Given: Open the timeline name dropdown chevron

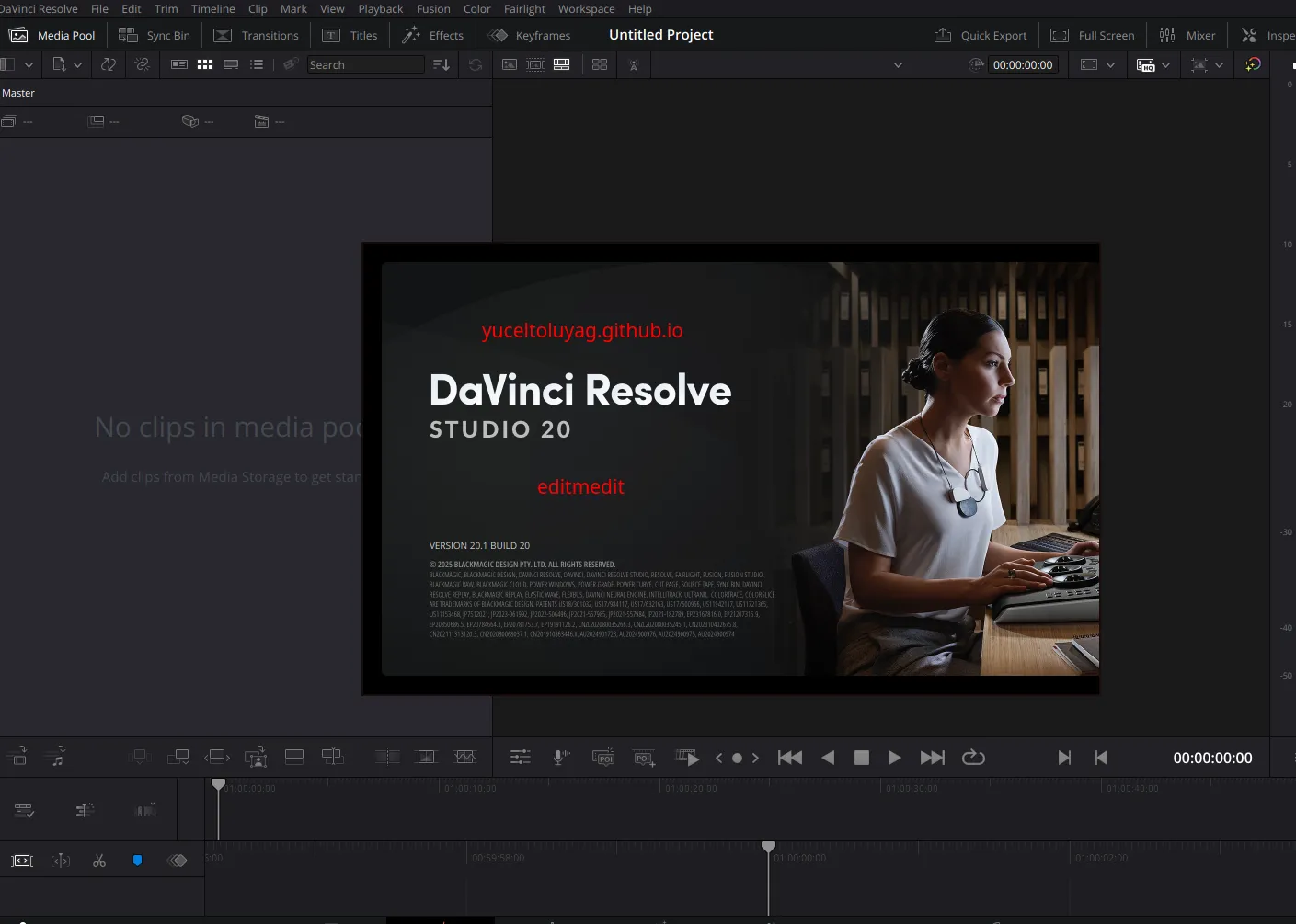Looking at the screenshot, I should (899, 65).
